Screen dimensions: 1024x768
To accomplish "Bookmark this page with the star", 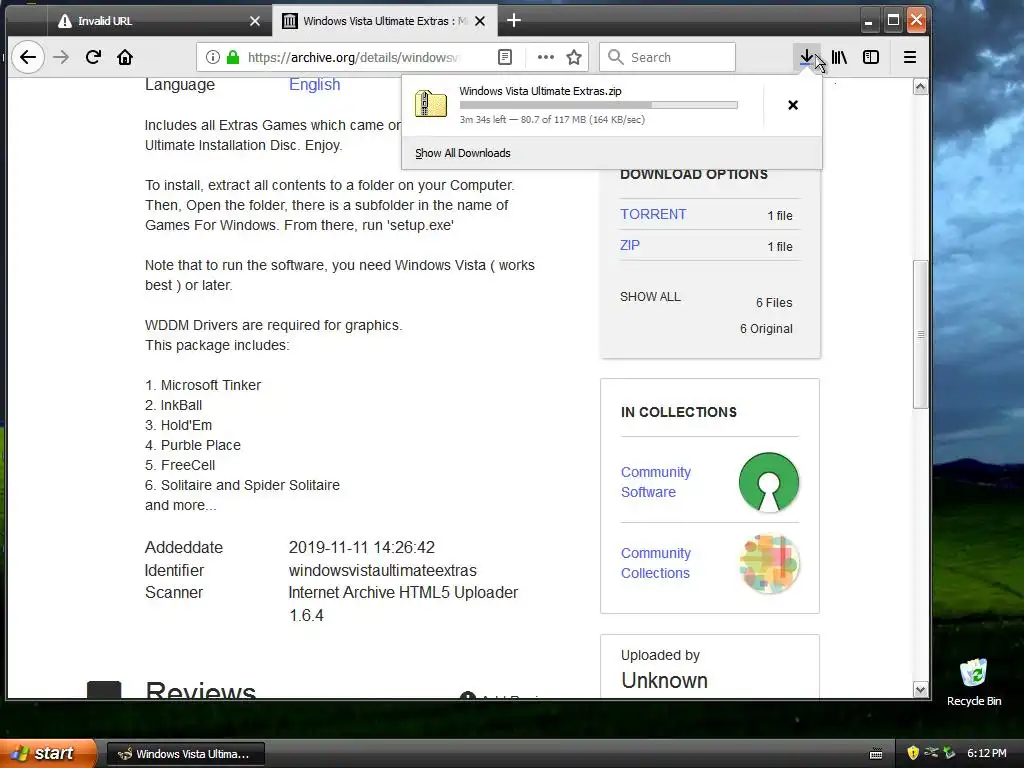I will pyautogui.click(x=574, y=57).
